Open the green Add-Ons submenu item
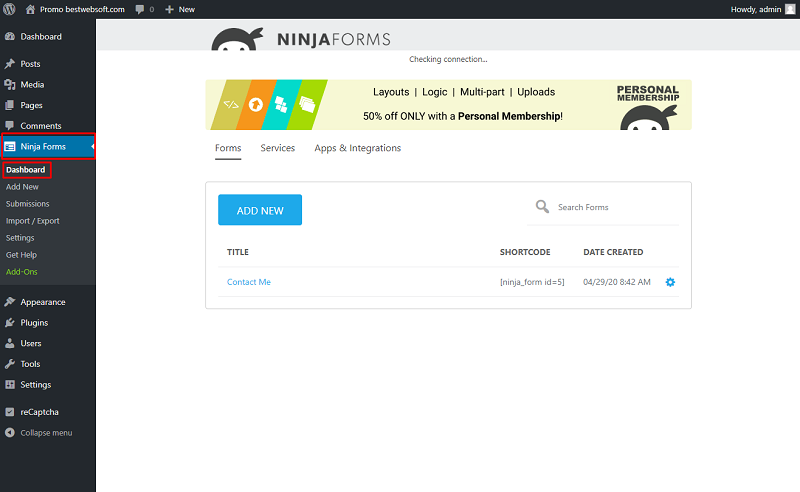This screenshot has width=800, height=492. click(21, 272)
